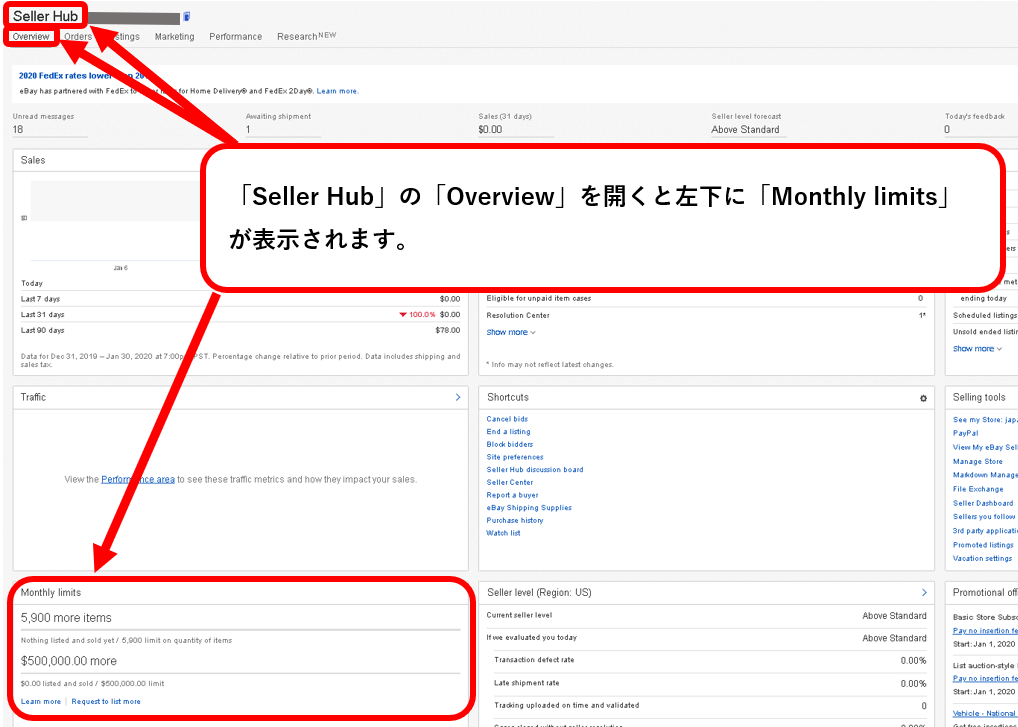Open Manage Store link
This screenshot has width=1018, height=727.
(x=978, y=462)
